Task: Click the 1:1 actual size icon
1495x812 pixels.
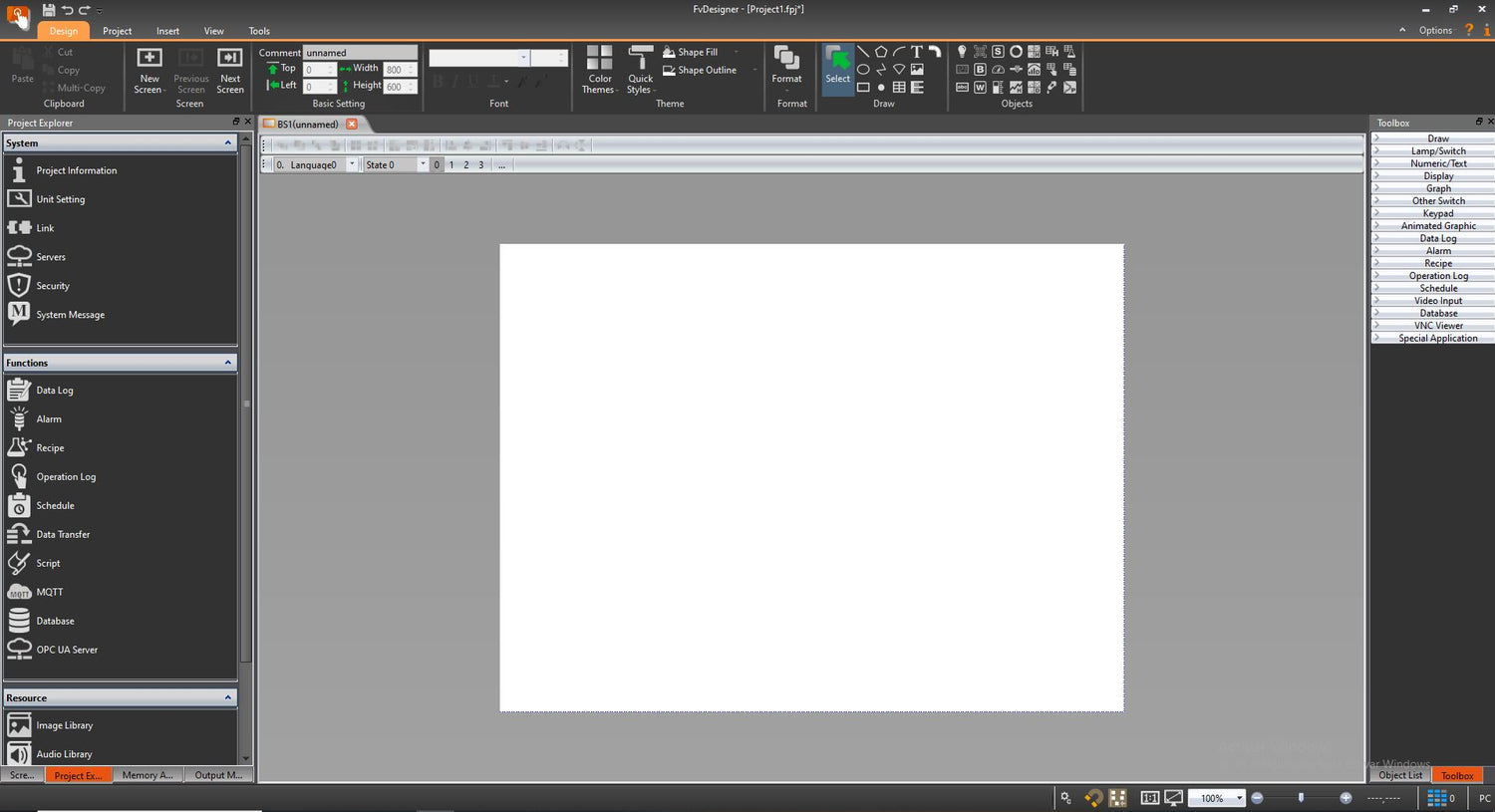Action: tap(1150, 798)
